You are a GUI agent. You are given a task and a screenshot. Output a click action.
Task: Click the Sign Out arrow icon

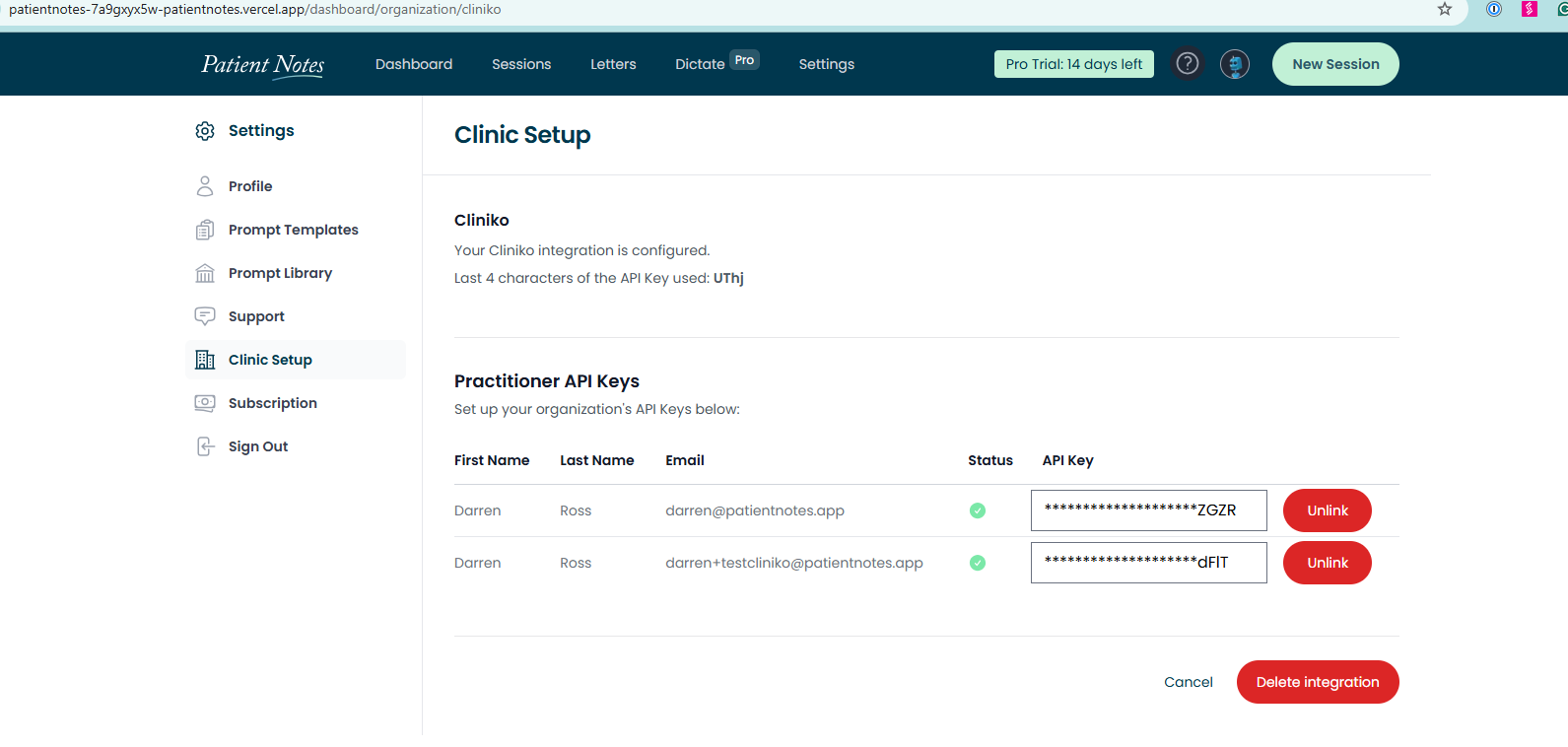[x=205, y=446]
